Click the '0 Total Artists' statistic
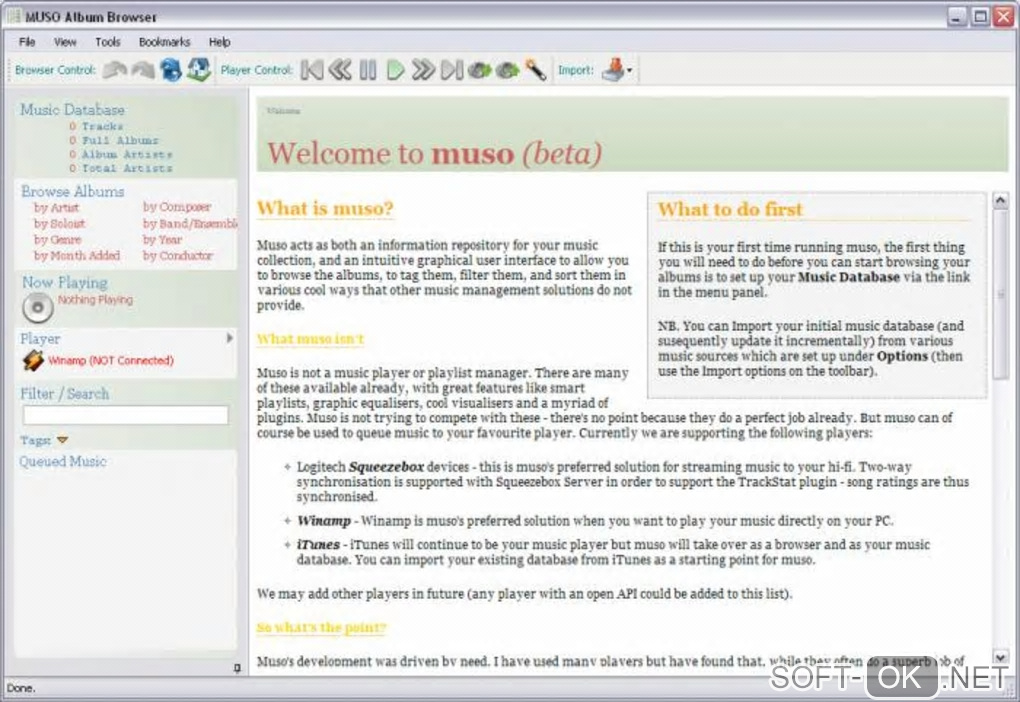This screenshot has height=702, width=1020. click(121, 169)
